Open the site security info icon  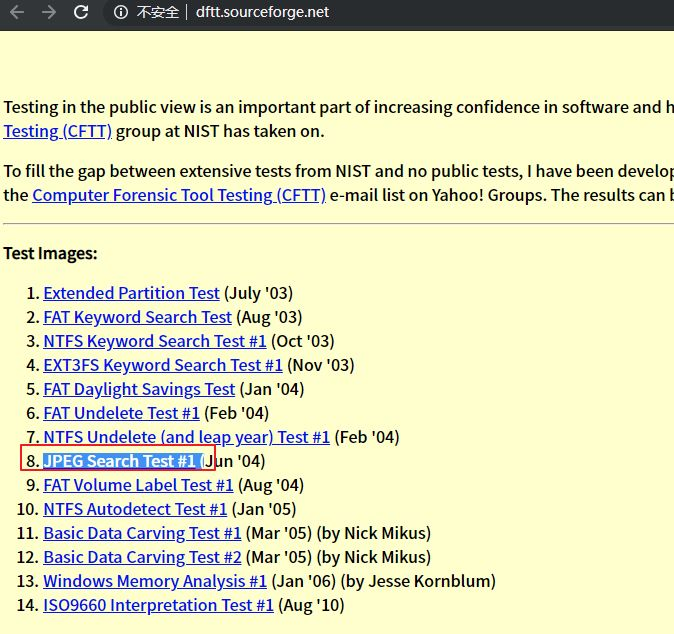tap(121, 12)
